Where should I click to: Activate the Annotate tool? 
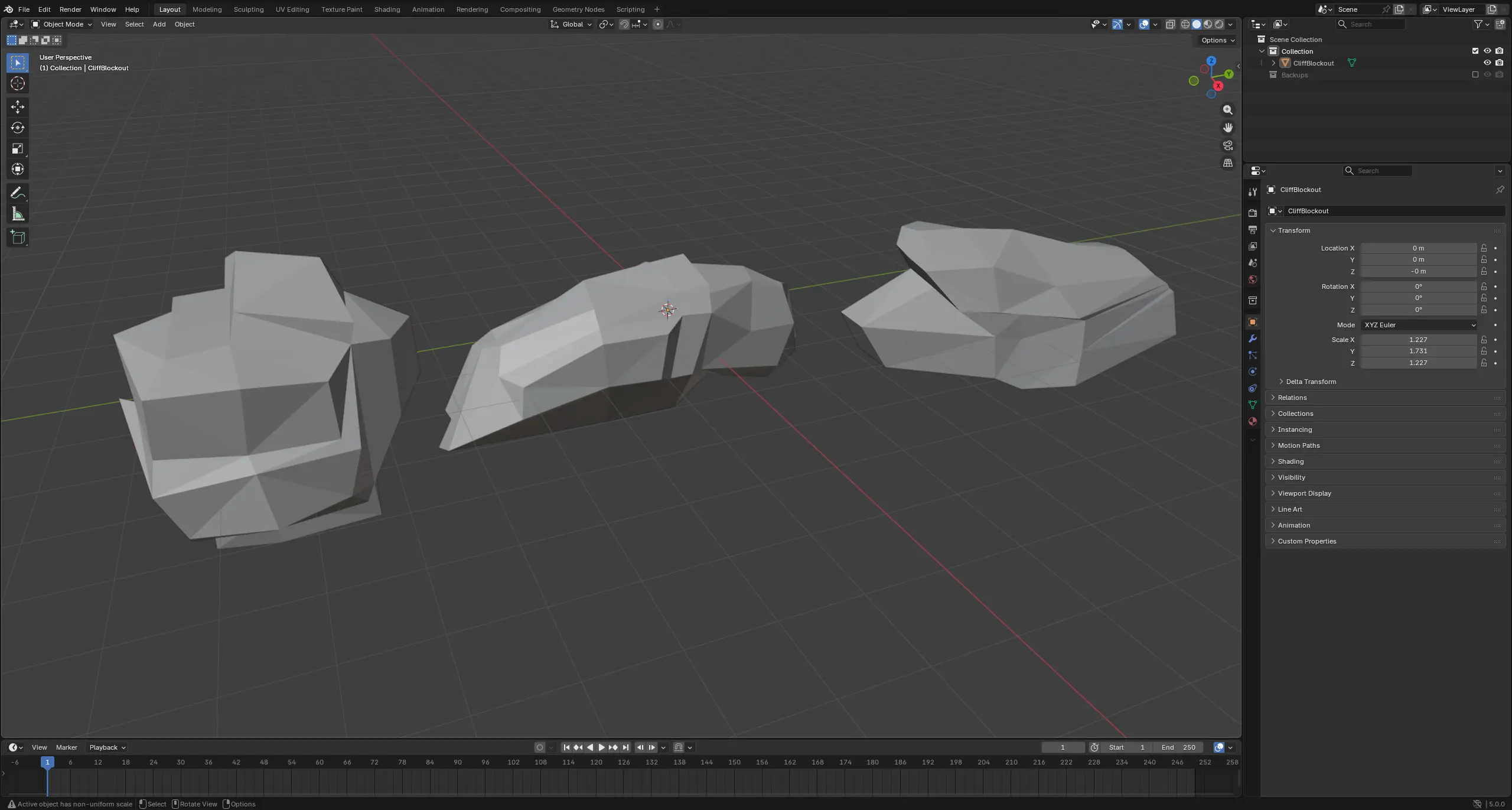tap(18, 193)
